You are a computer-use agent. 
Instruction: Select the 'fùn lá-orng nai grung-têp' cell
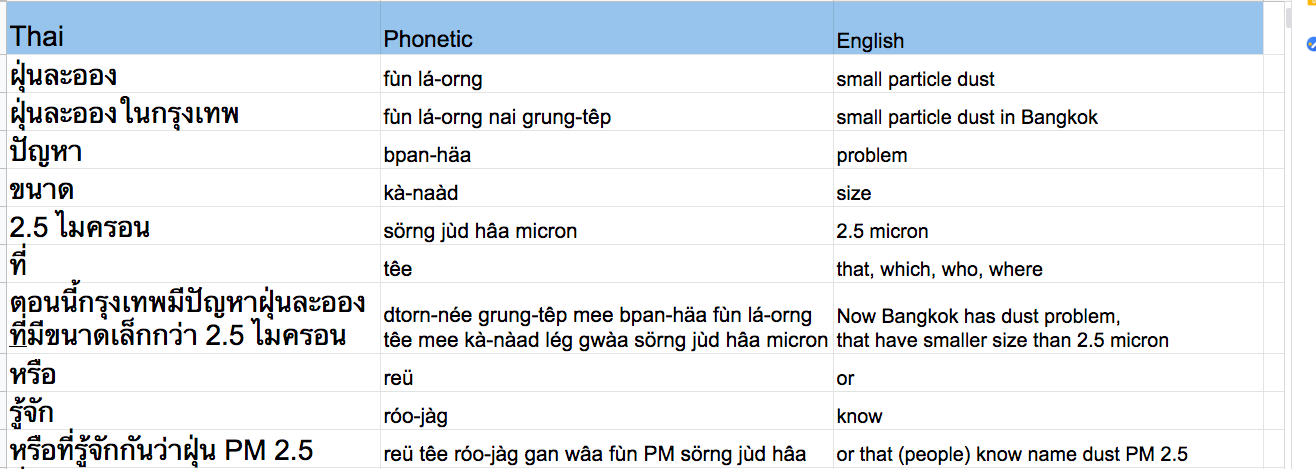point(606,113)
